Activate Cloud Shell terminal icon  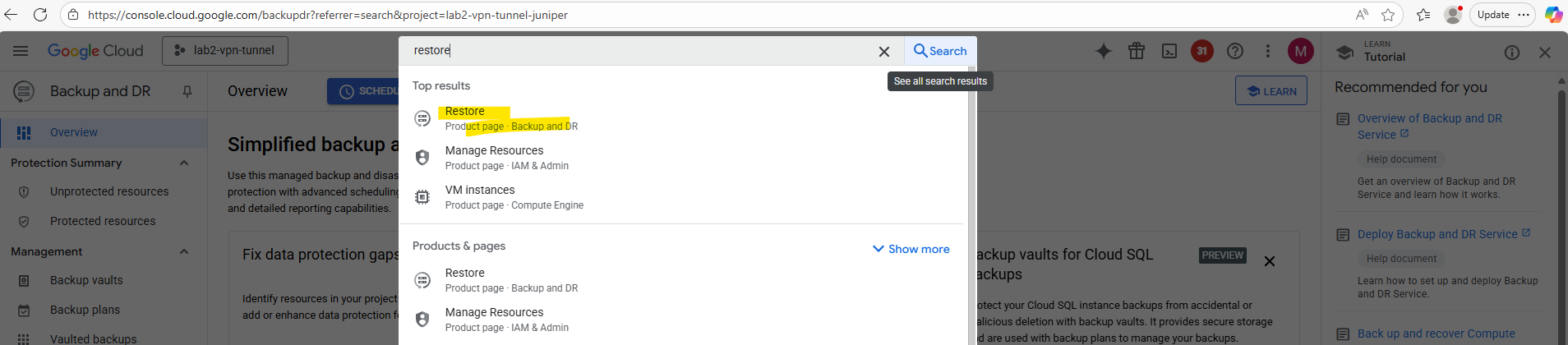click(1169, 51)
